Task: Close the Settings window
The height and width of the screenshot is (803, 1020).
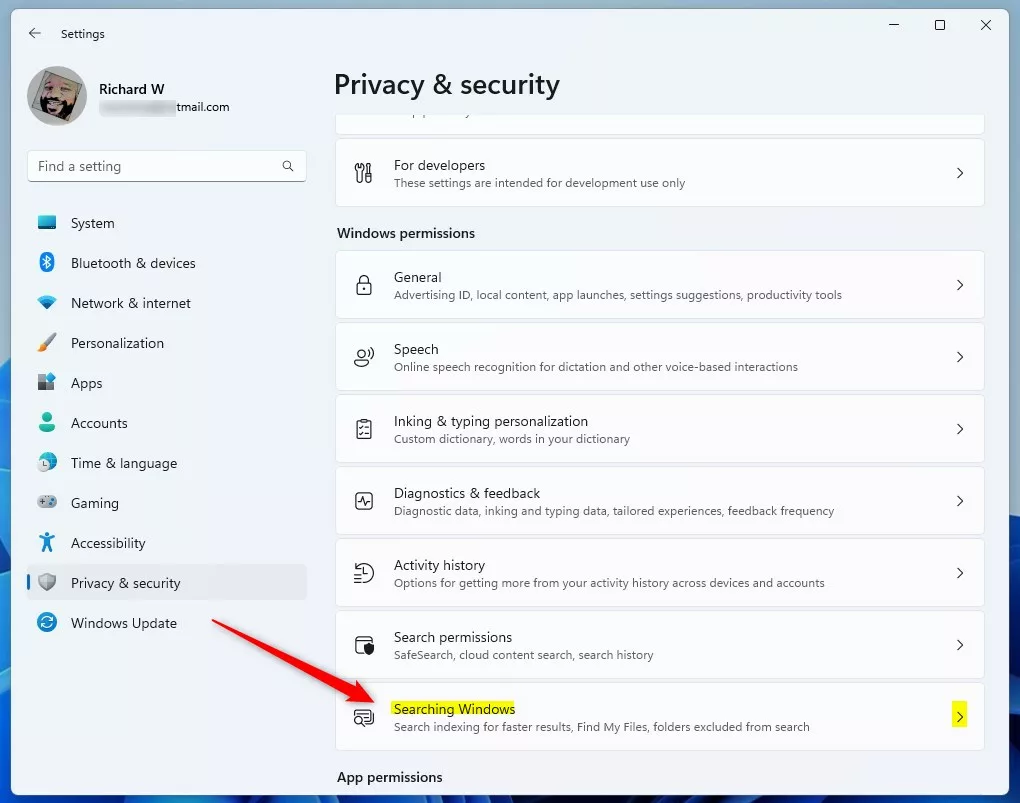Action: [x=986, y=25]
